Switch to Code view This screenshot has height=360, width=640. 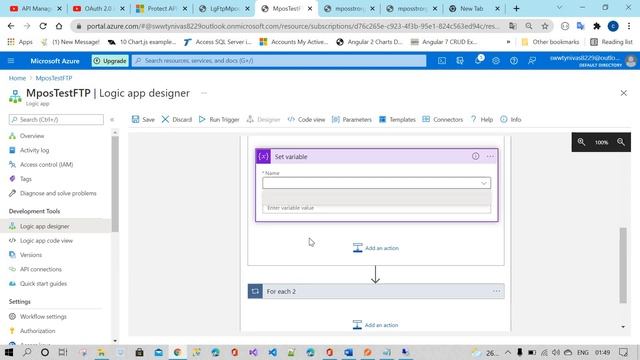click(306, 119)
